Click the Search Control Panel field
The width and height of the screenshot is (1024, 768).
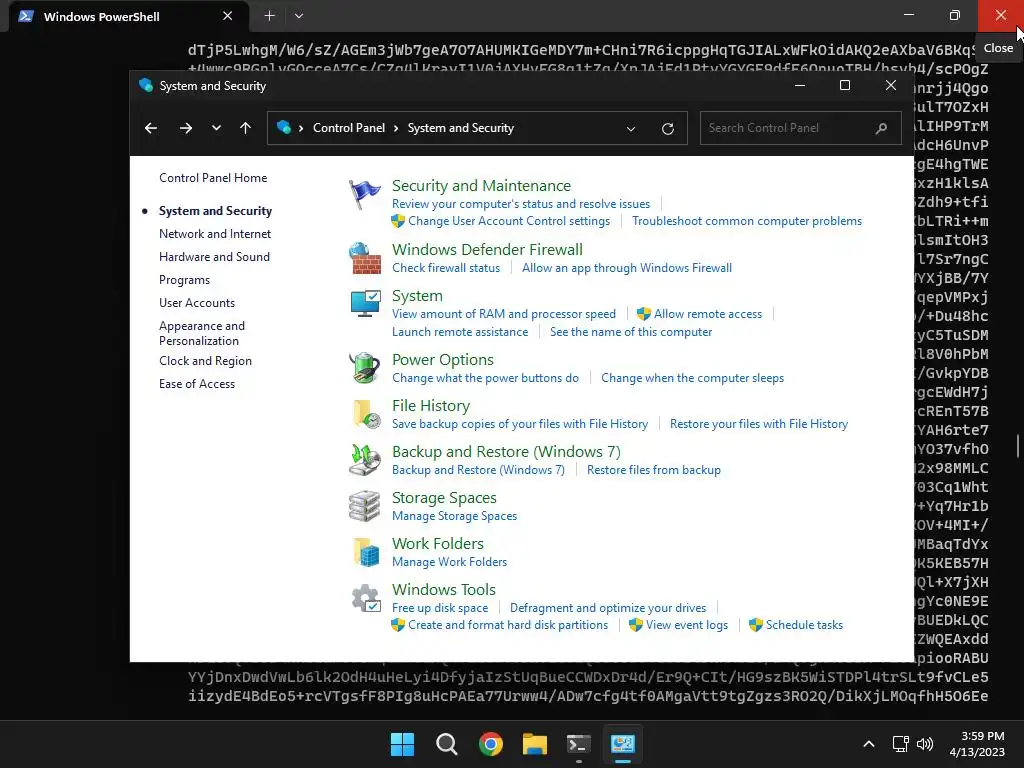point(801,128)
